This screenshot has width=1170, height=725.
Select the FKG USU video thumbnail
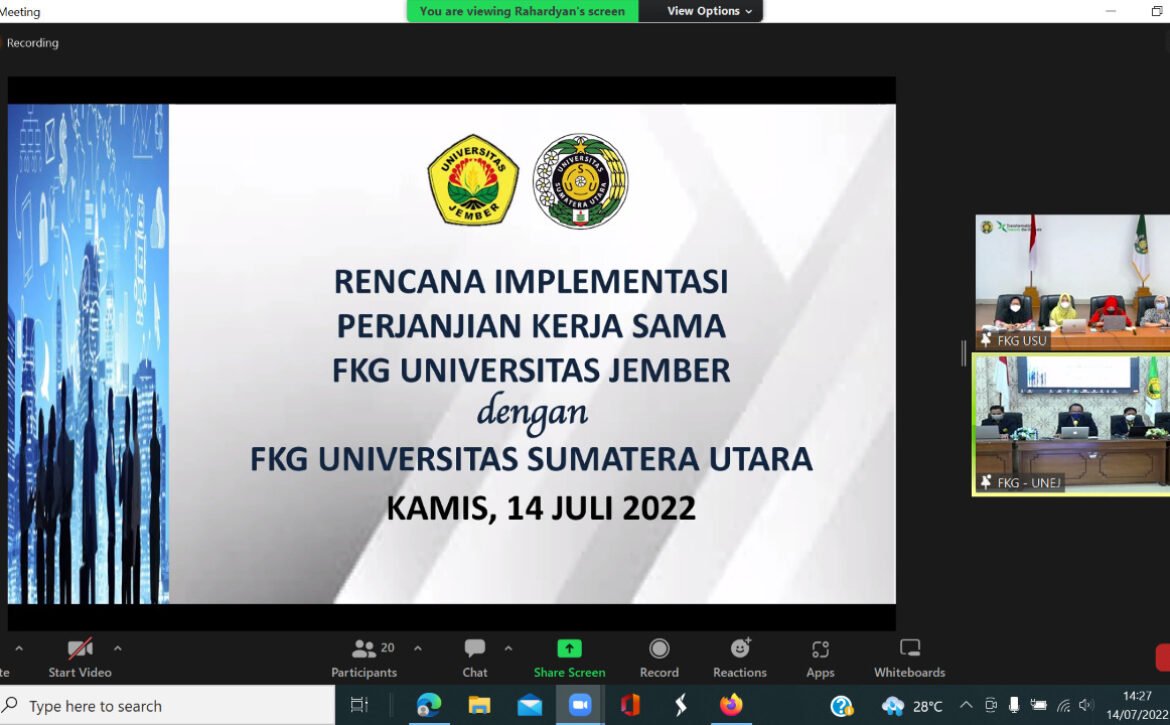1072,283
